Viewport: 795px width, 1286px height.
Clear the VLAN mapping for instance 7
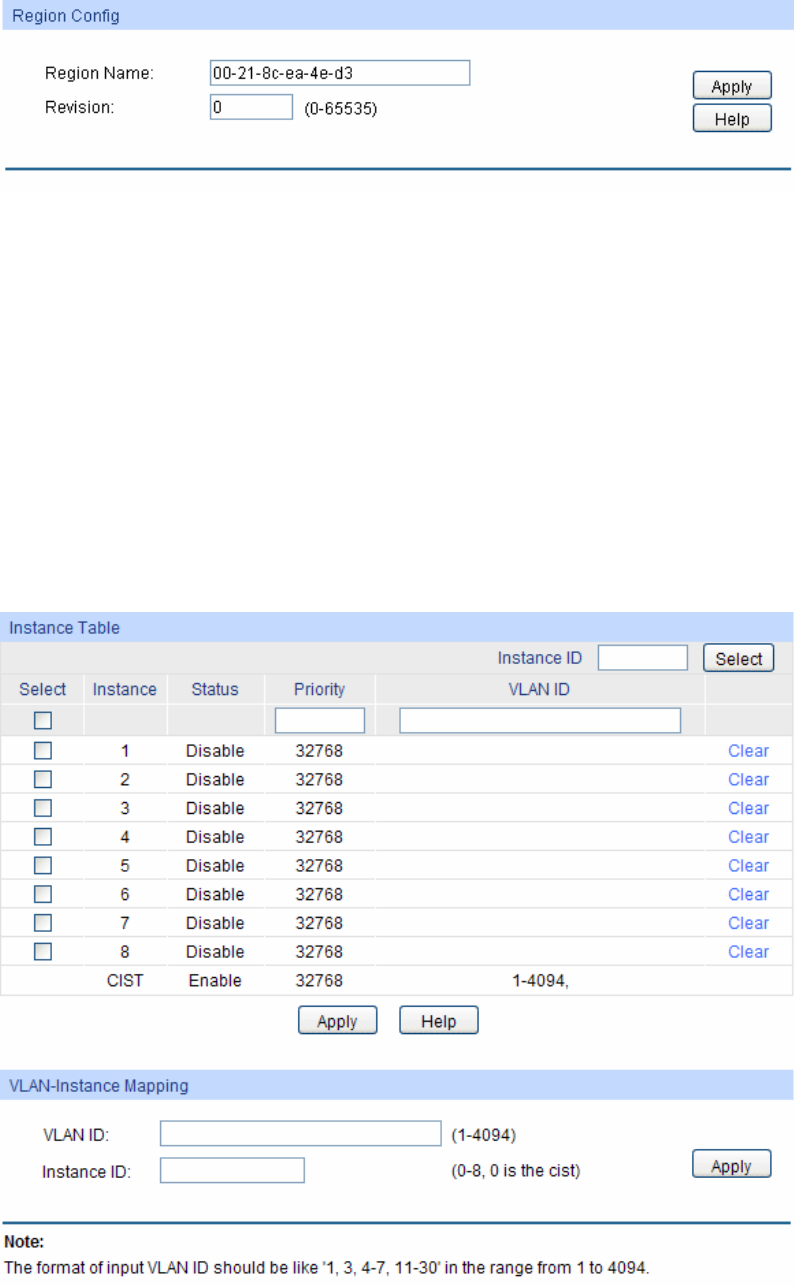tap(748, 923)
